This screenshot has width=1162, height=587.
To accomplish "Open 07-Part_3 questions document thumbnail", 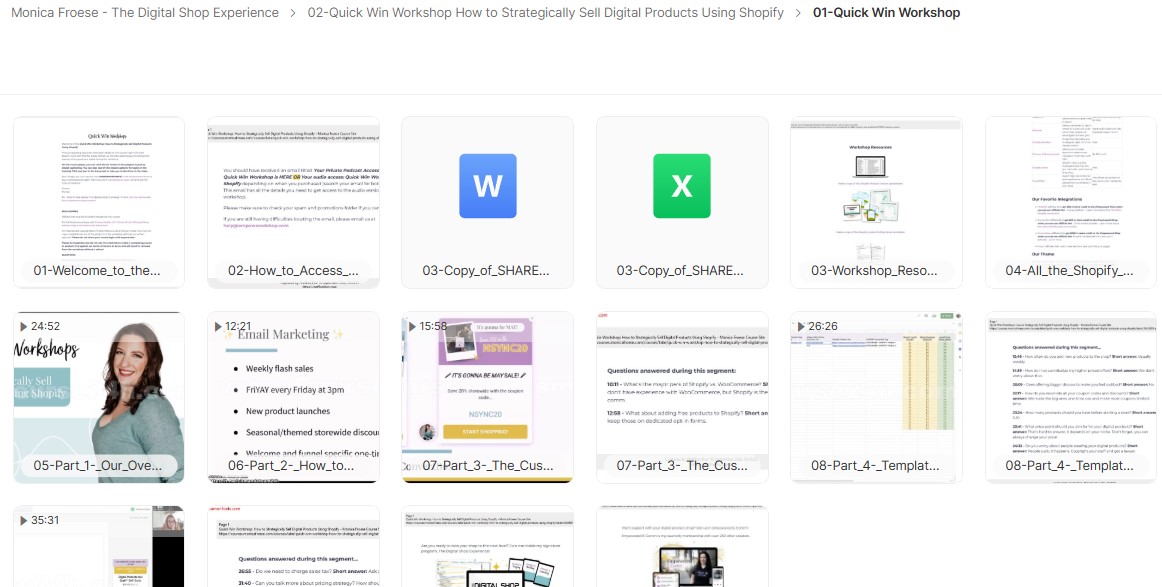I will (682, 397).
